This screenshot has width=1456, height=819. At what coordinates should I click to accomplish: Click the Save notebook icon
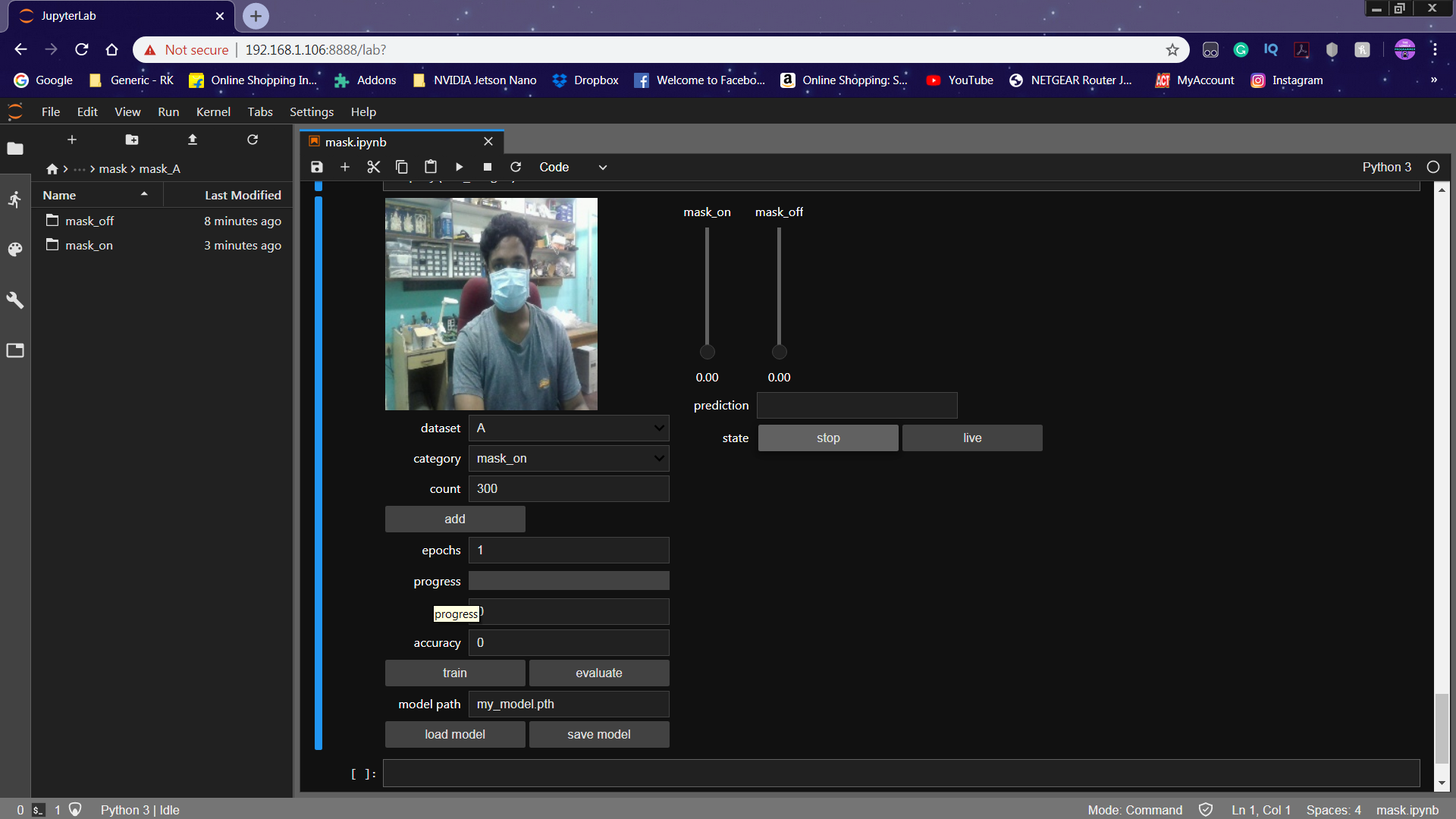317,167
